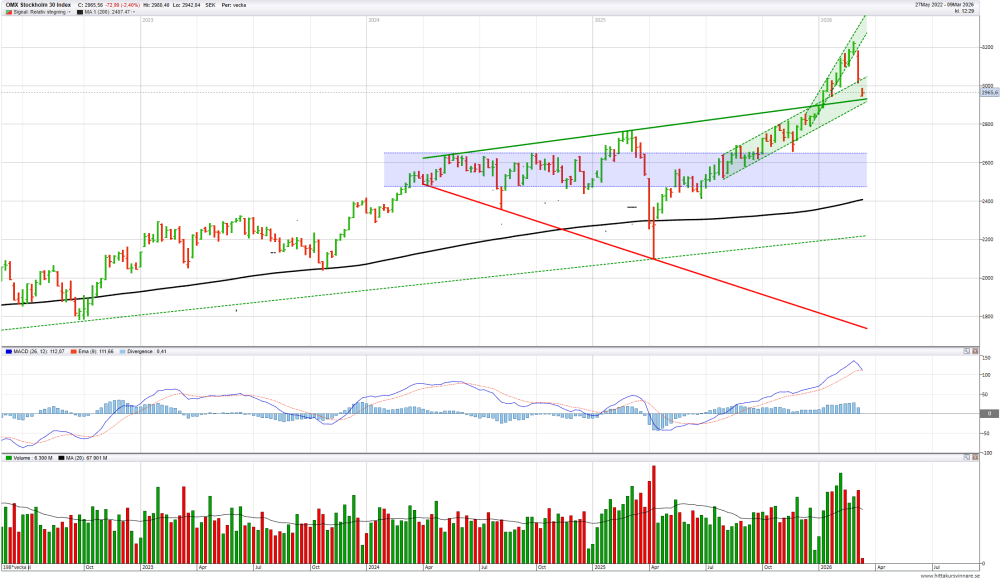Click the current price tag 2965.6 on axis
Image resolution: width=1000 pixels, height=578 pixels.
(989, 93)
